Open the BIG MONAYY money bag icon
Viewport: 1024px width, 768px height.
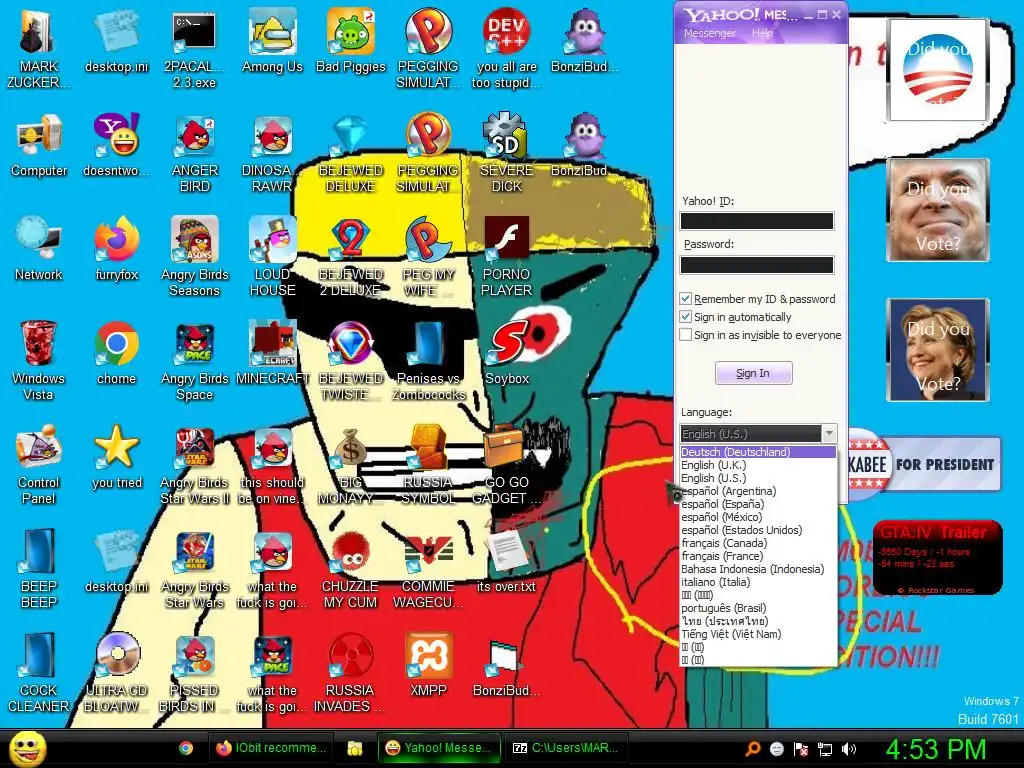tap(351, 465)
